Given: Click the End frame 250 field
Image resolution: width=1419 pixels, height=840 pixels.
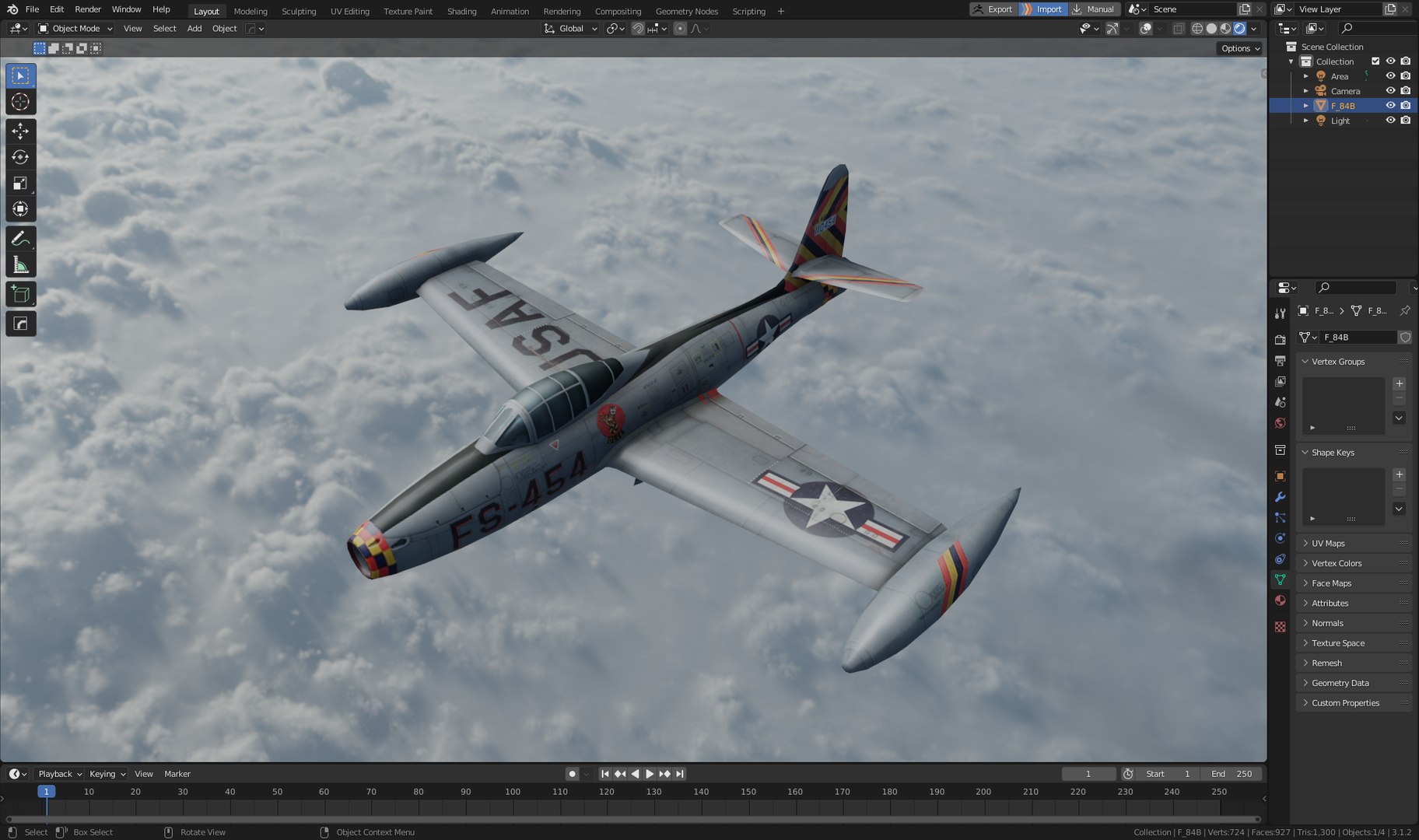Looking at the screenshot, I should (x=1232, y=774).
